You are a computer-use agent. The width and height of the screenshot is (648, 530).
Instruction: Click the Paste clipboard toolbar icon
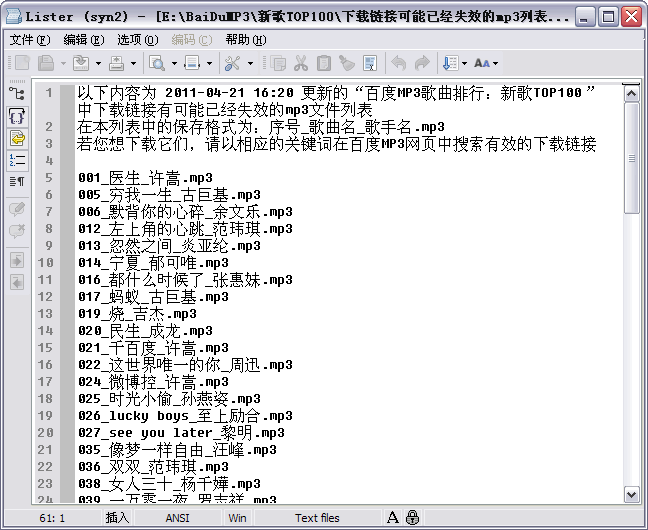point(324,63)
